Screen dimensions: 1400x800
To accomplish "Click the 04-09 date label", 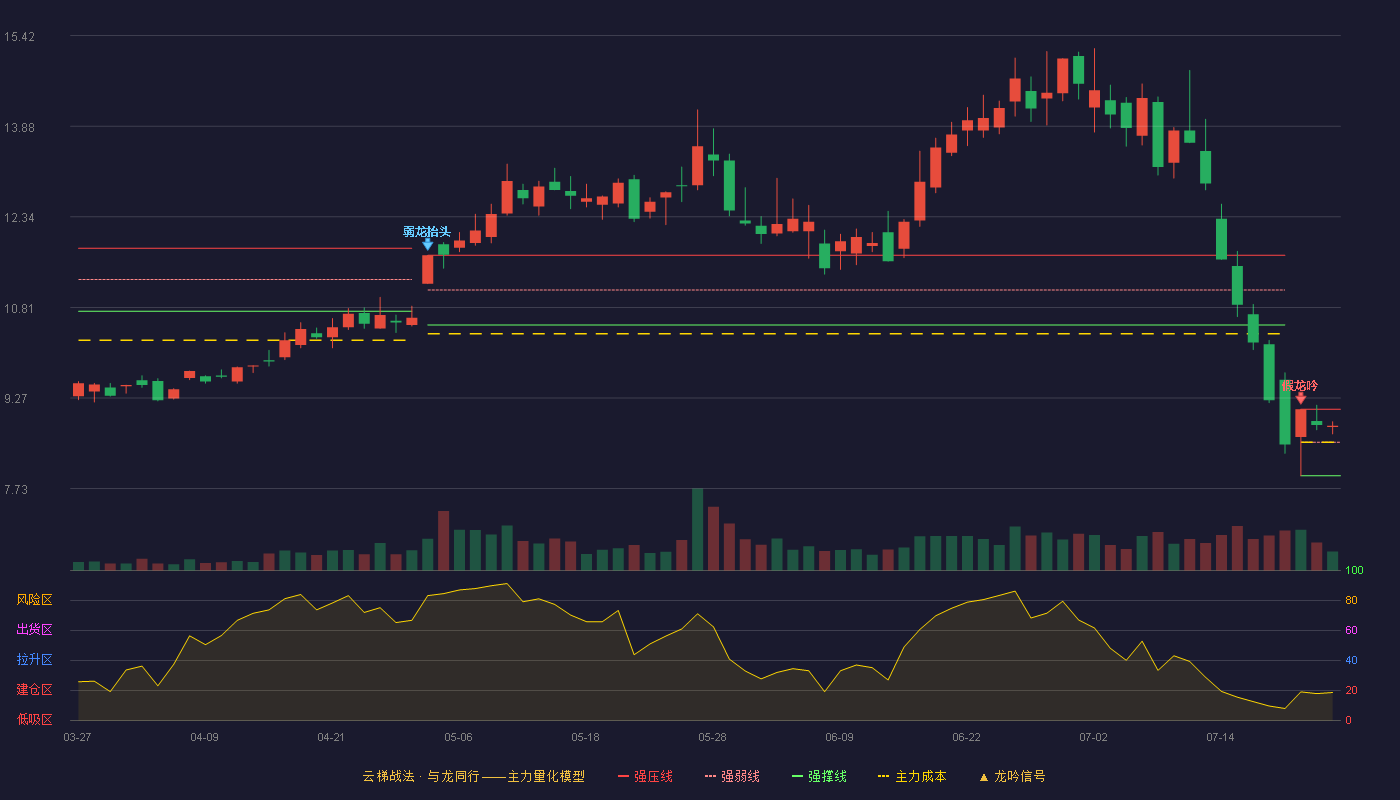I will 204,737.
